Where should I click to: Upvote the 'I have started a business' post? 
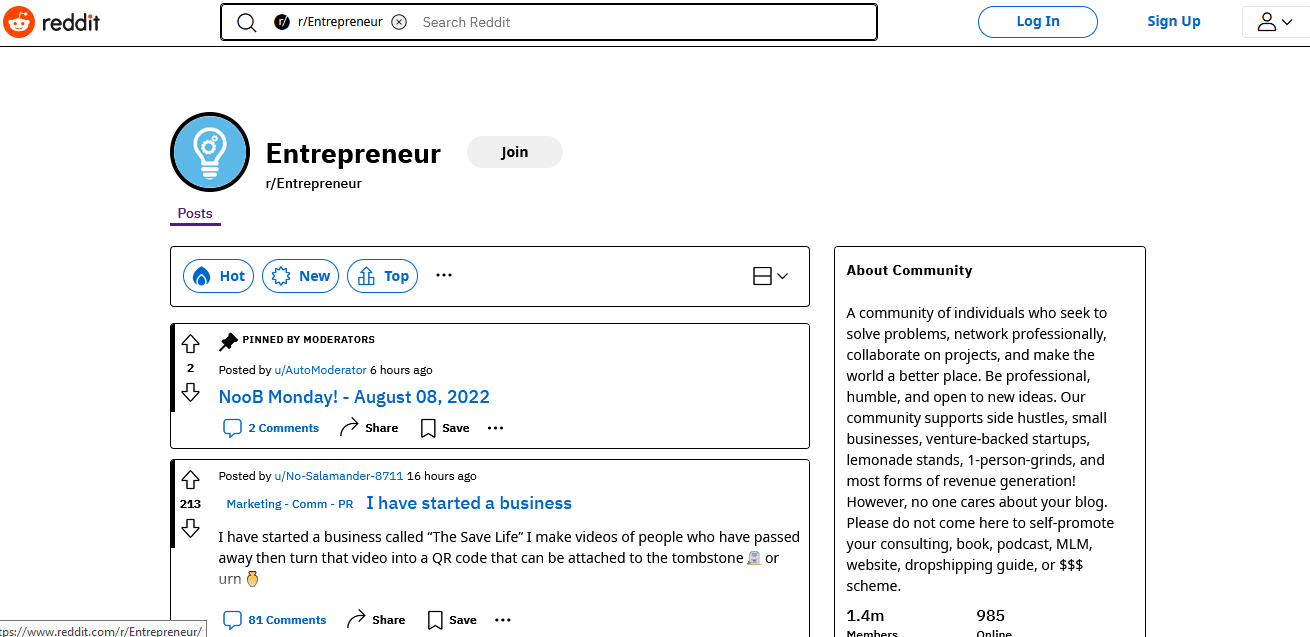190,480
